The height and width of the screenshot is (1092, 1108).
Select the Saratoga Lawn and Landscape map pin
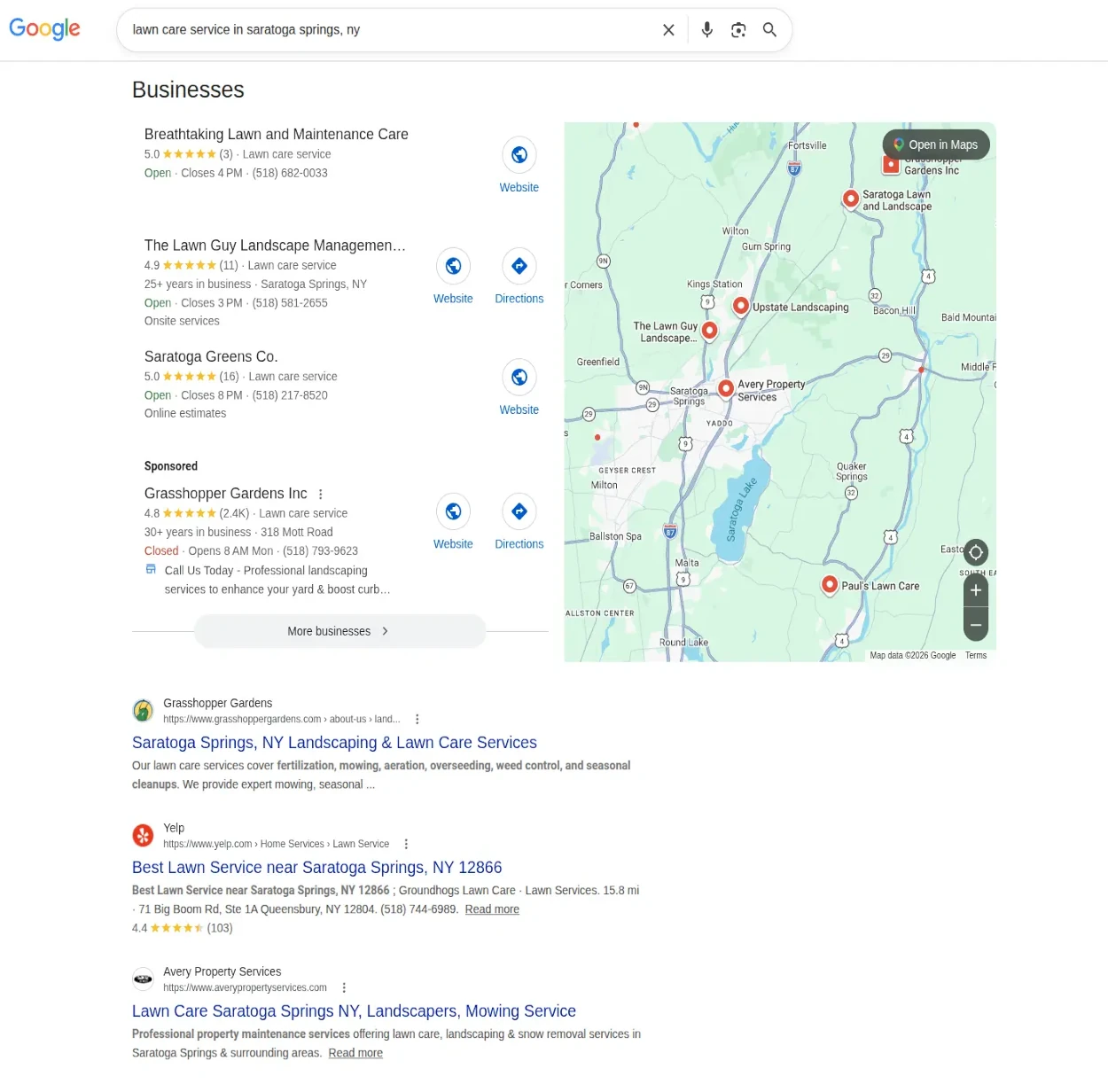pos(850,199)
